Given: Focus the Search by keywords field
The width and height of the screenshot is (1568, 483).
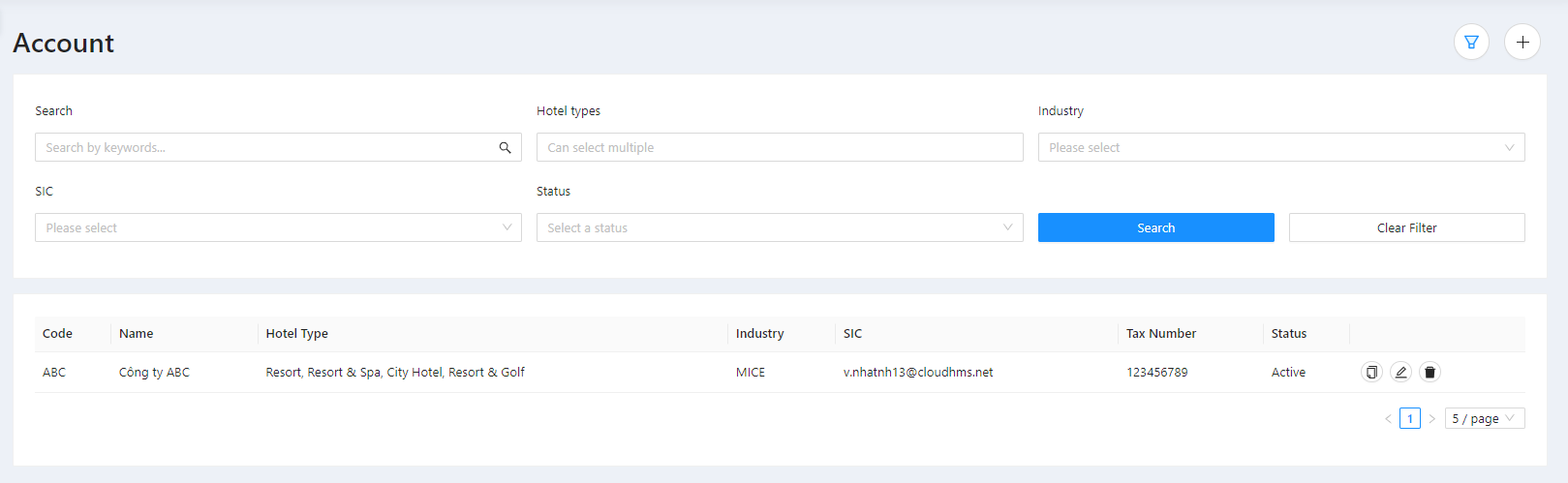Looking at the screenshot, I should (266, 148).
